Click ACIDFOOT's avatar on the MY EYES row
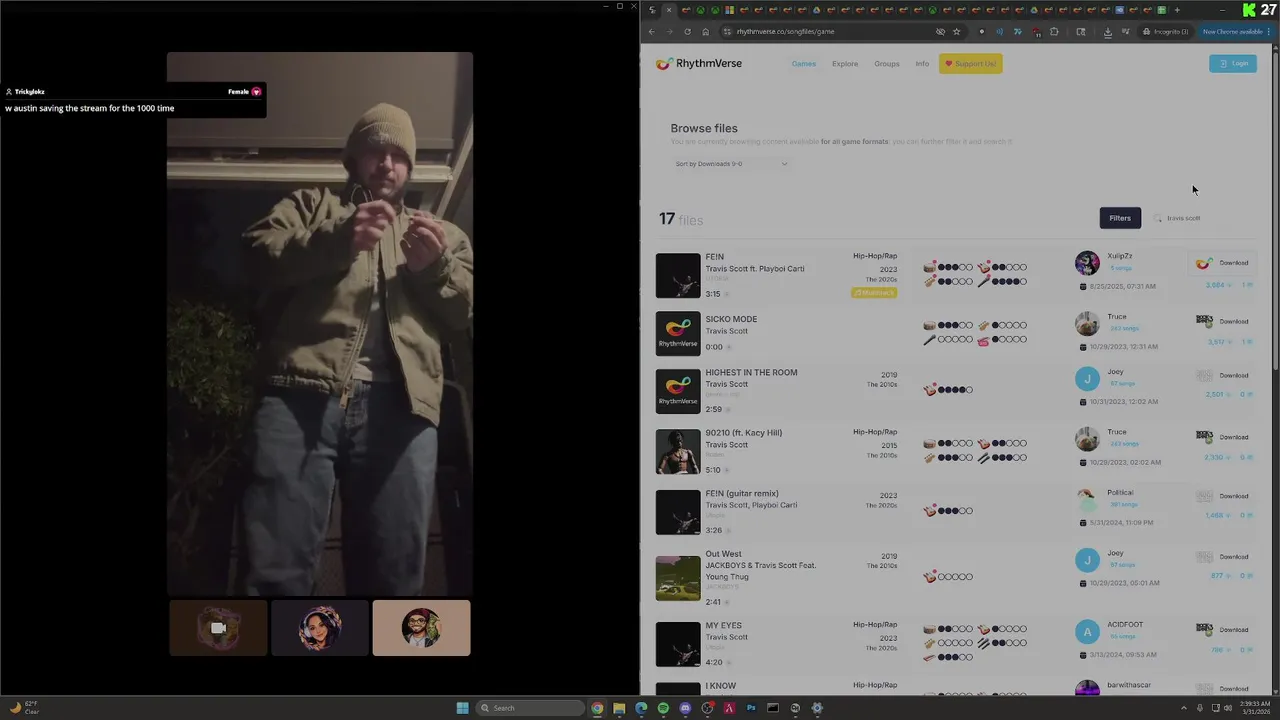The height and width of the screenshot is (720, 1280). point(1087,632)
